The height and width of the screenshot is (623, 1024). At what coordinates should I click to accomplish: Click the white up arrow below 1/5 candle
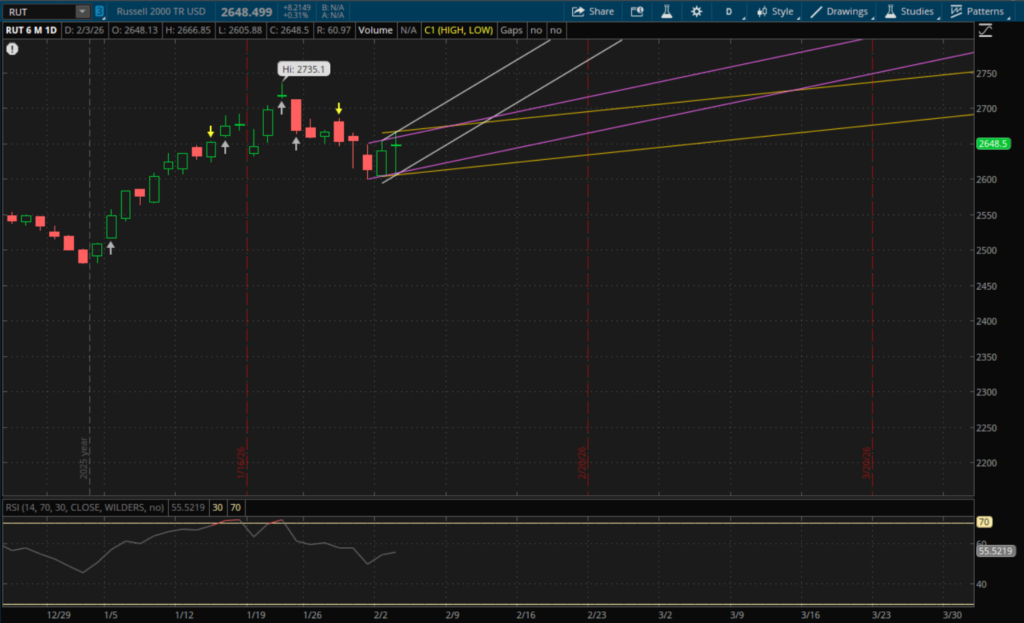[111, 247]
